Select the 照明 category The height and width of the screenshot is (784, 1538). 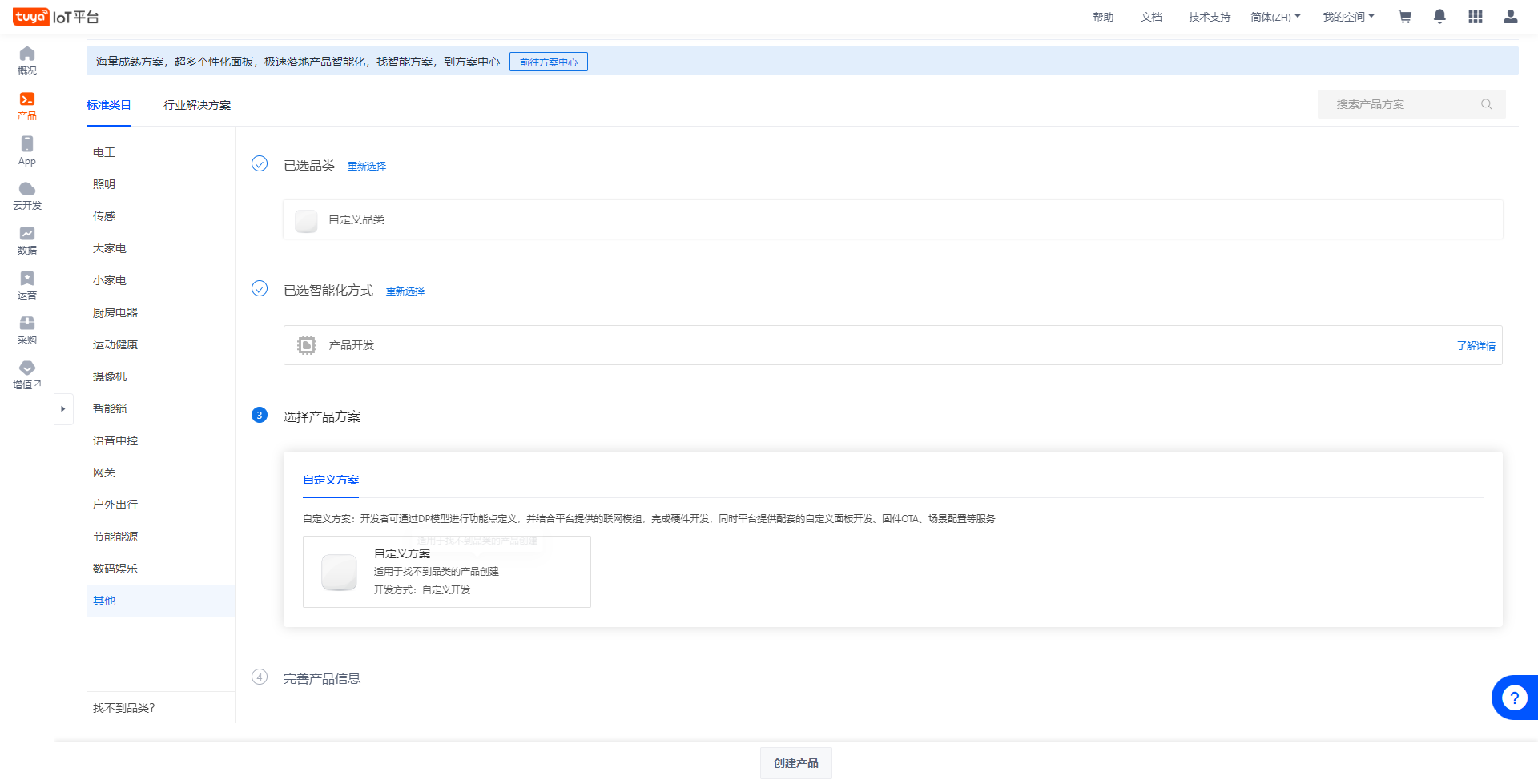[x=160, y=184]
